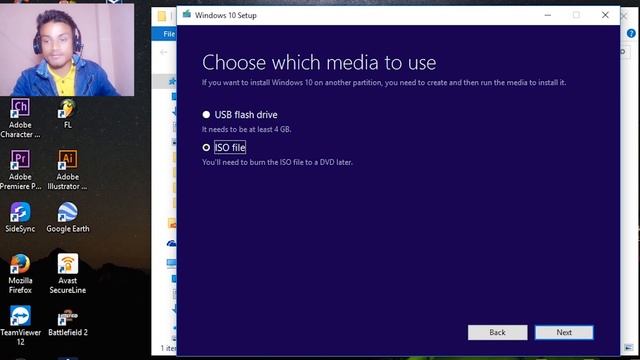Click the webcam overlay thumbnail
Viewport: 640px width, 360px height.
point(67,50)
